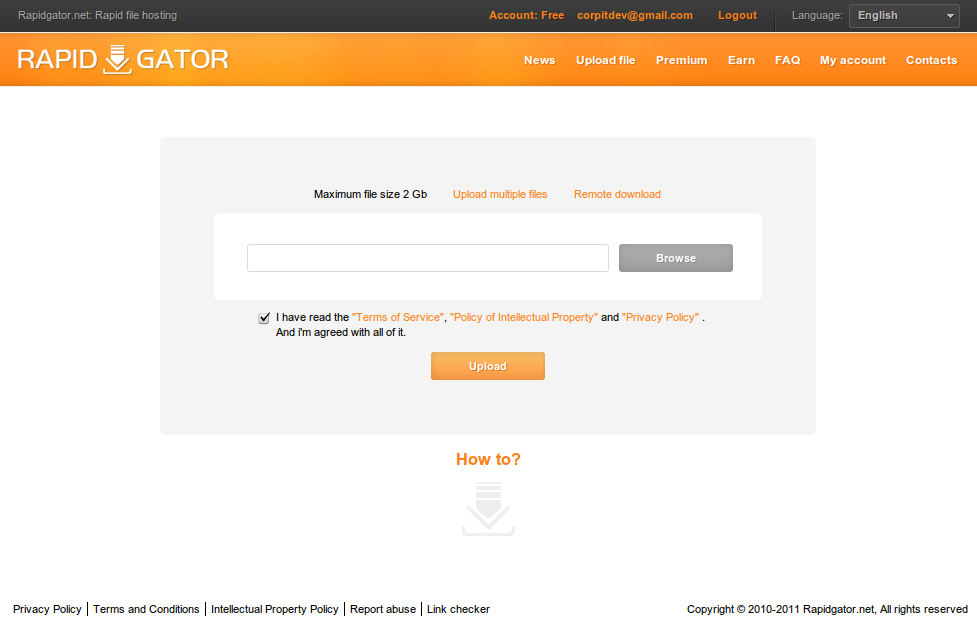Click the orange Upload button
The height and width of the screenshot is (627, 977).
[488, 366]
